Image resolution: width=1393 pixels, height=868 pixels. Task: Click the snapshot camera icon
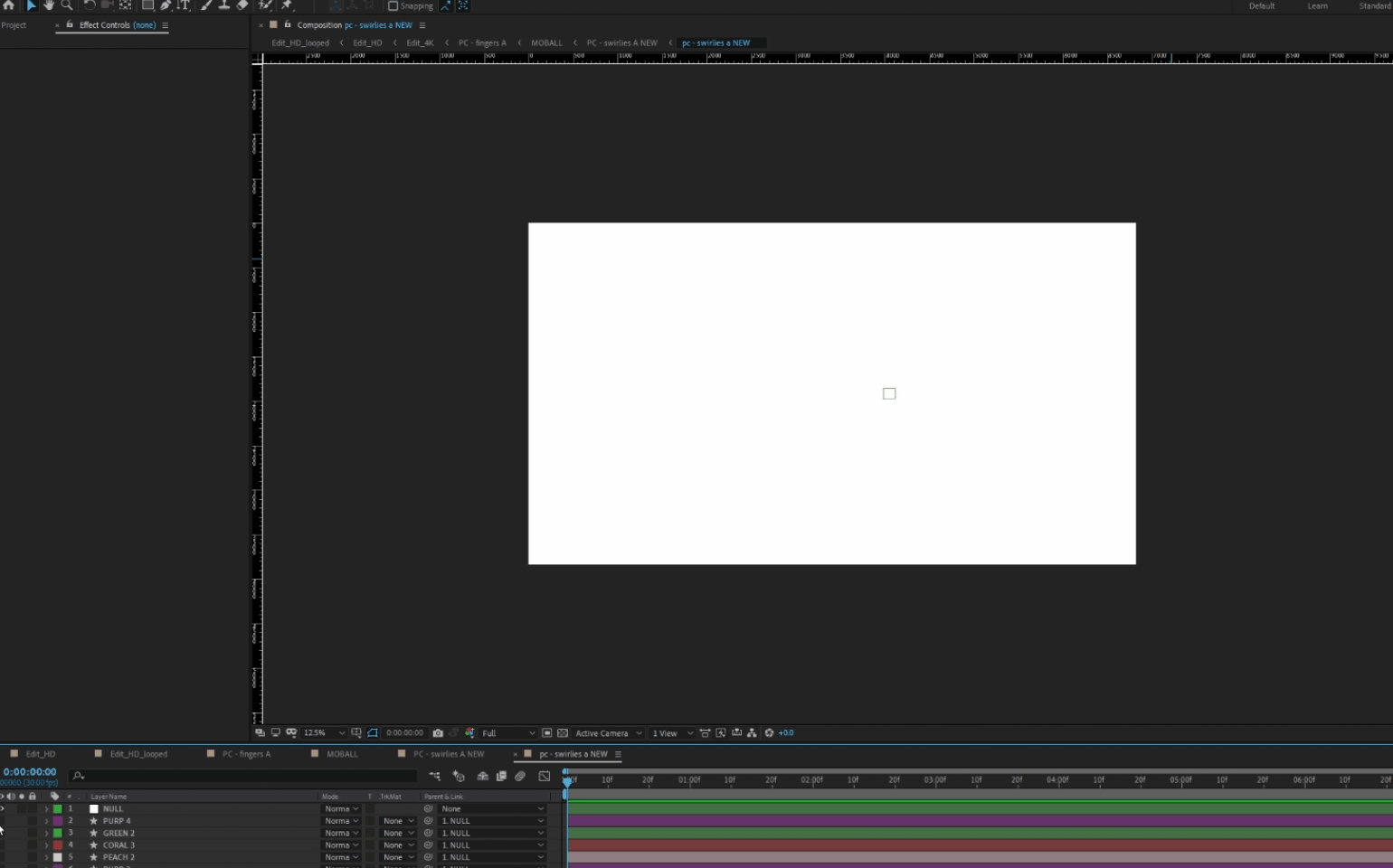pos(438,733)
